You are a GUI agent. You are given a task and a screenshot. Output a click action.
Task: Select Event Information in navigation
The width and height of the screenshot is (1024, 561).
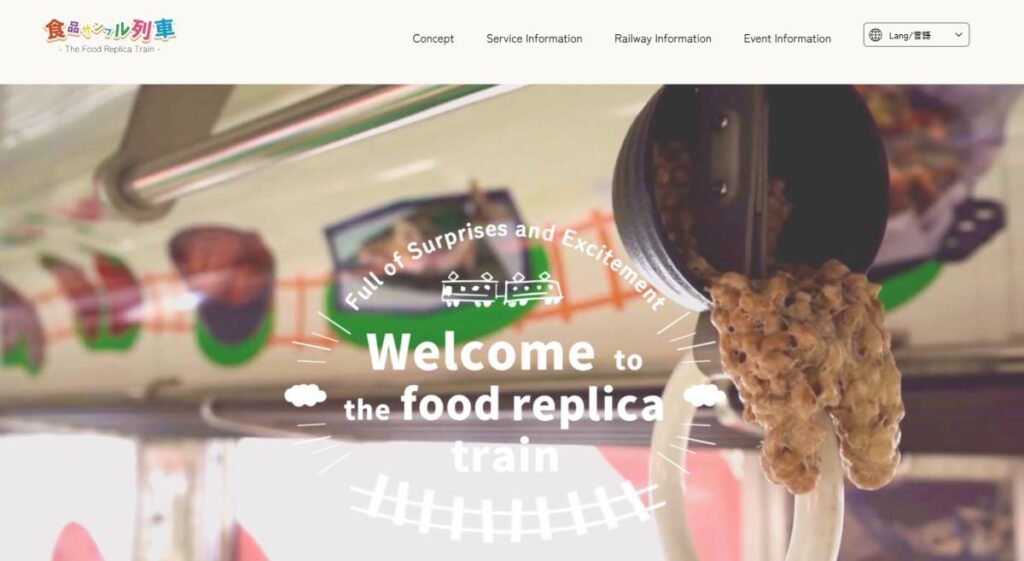[787, 39]
